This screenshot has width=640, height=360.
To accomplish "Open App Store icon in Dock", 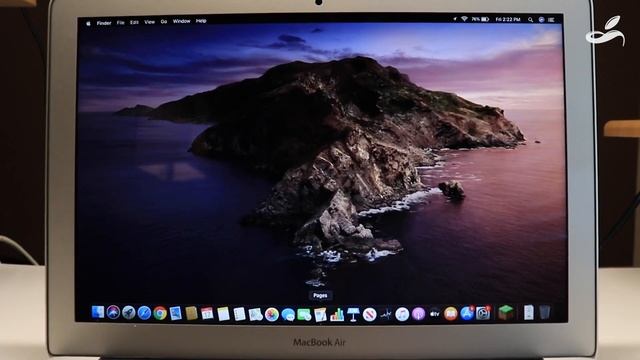I will tap(467, 313).
